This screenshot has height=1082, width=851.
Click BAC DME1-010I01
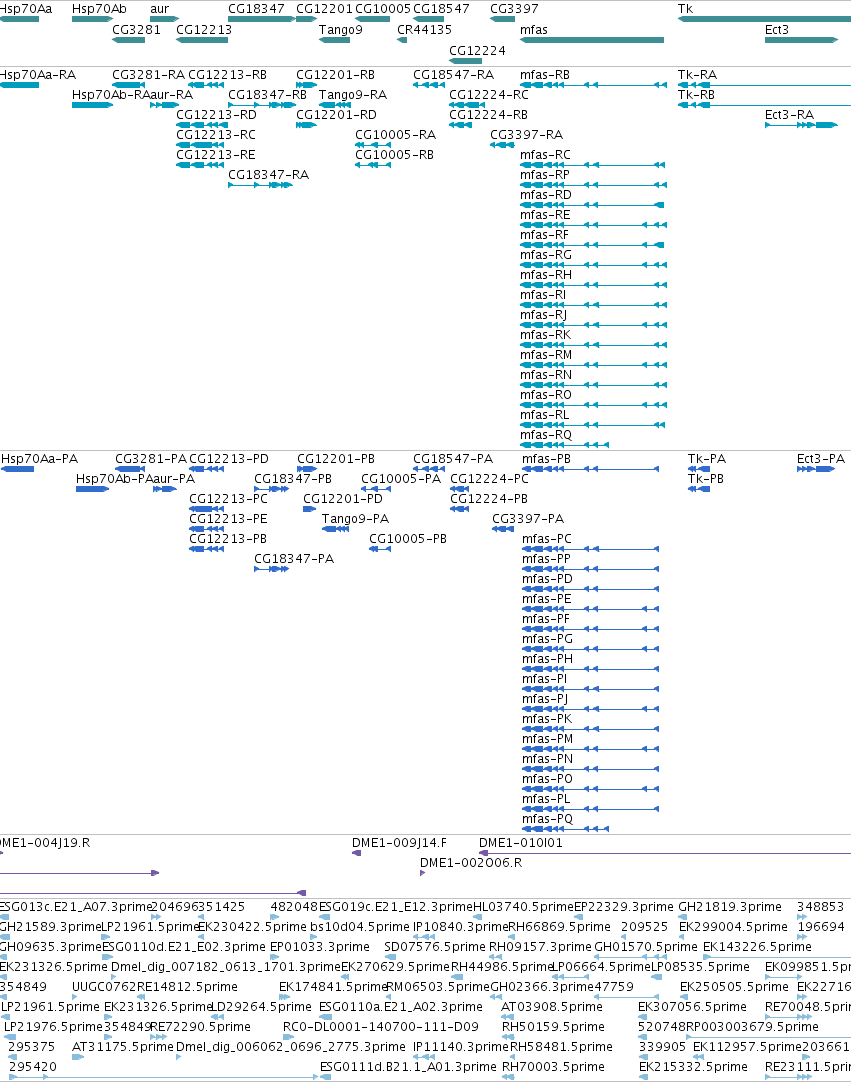point(665,854)
